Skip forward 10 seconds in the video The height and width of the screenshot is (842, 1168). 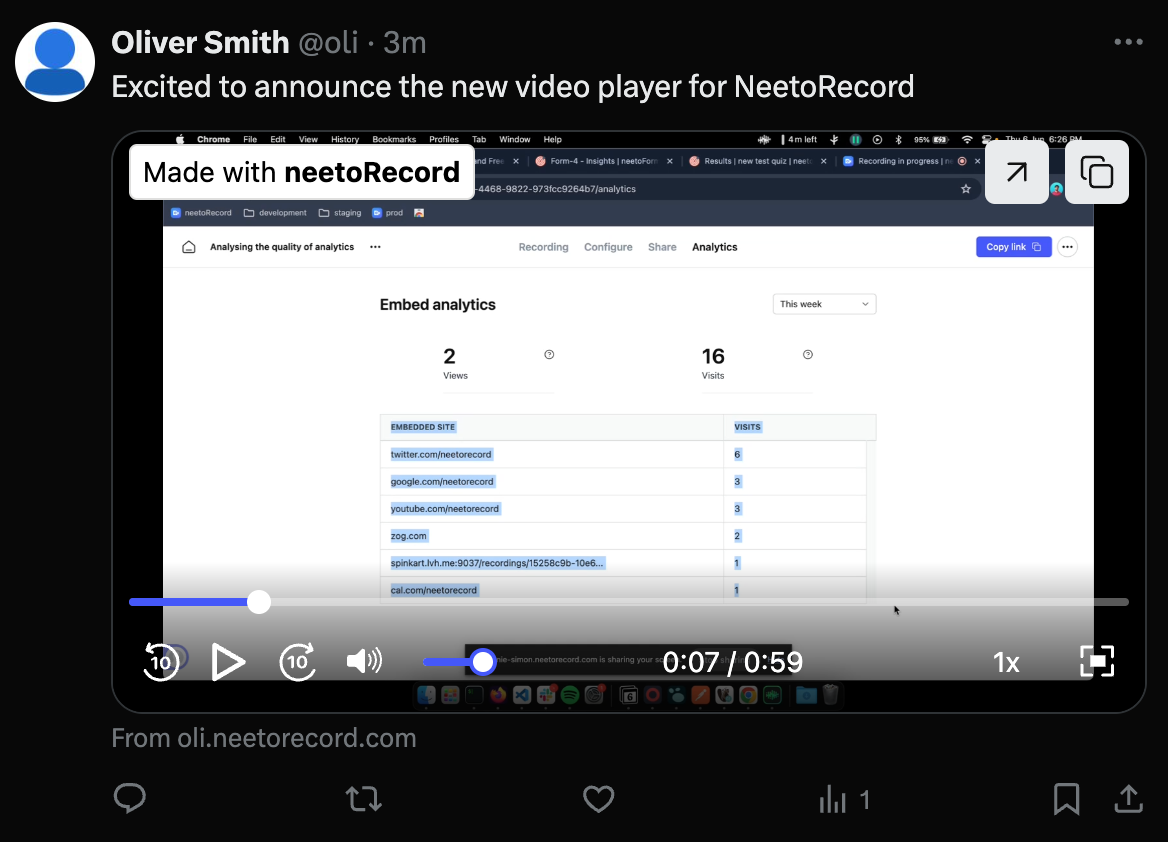pyautogui.click(x=297, y=661)
